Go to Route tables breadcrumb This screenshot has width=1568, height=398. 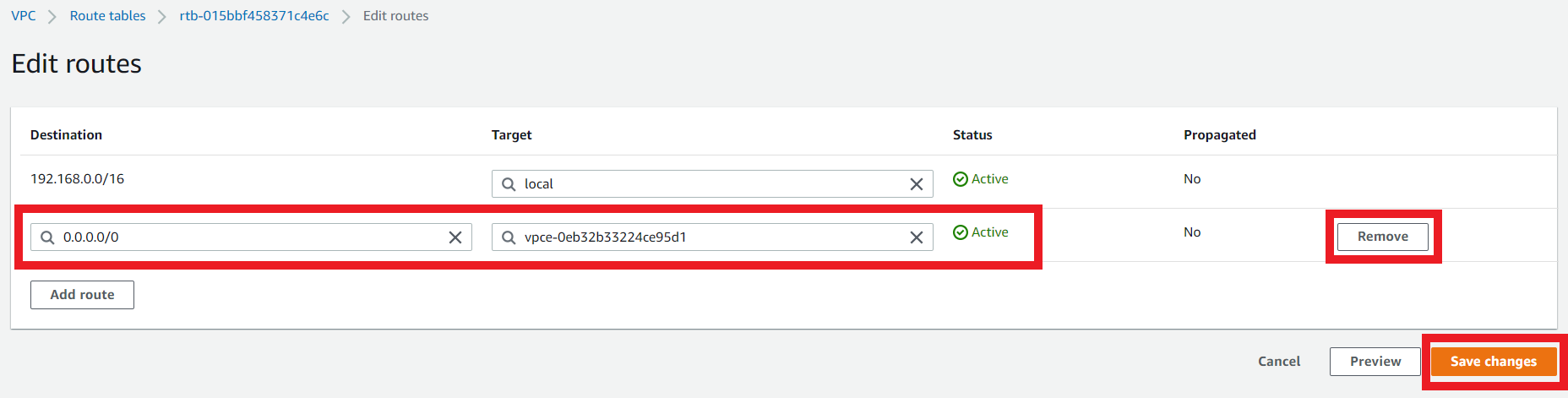click(107, 16)
